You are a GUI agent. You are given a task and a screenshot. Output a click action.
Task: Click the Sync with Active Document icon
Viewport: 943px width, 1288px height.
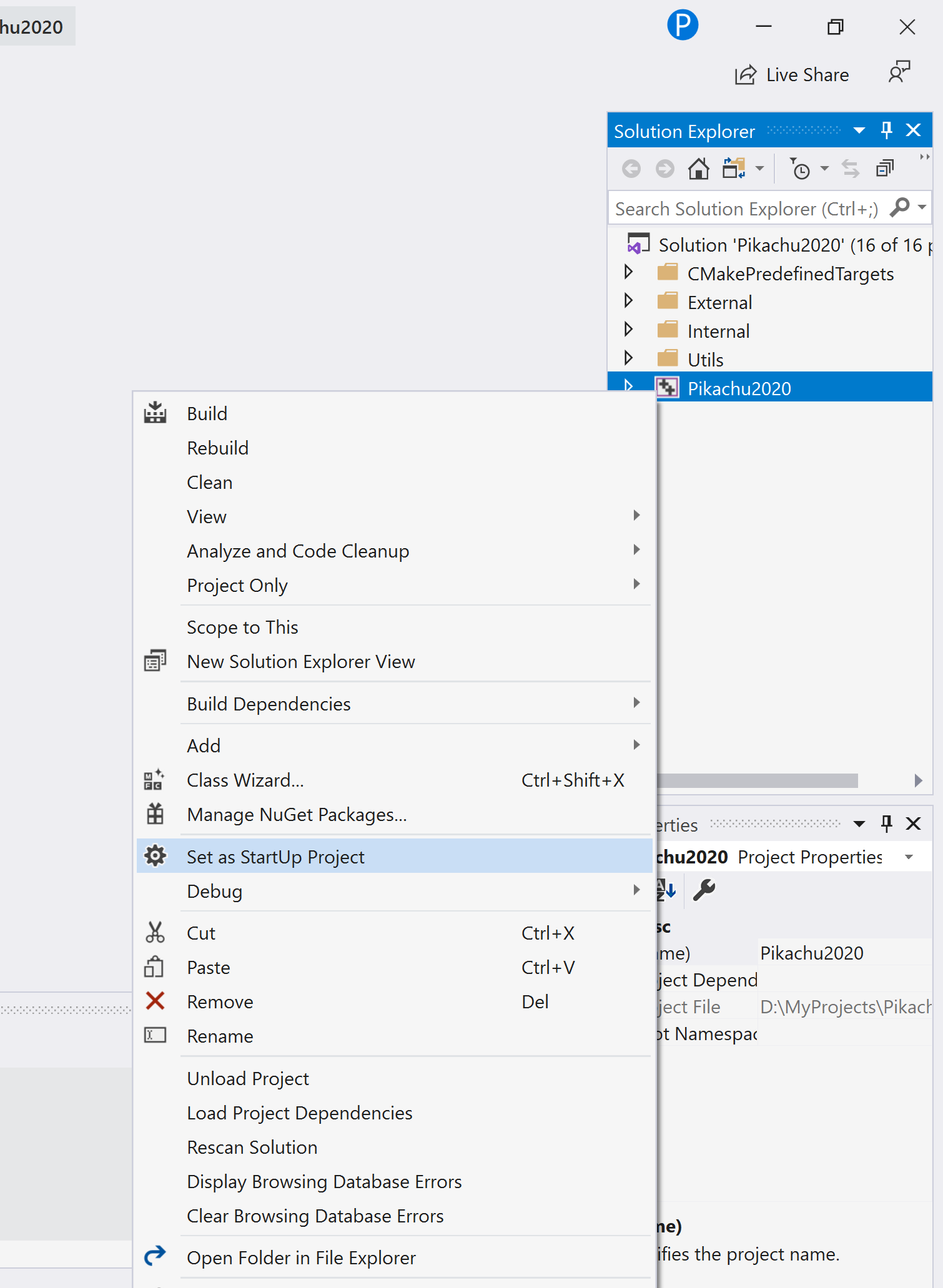click(850, 169)
